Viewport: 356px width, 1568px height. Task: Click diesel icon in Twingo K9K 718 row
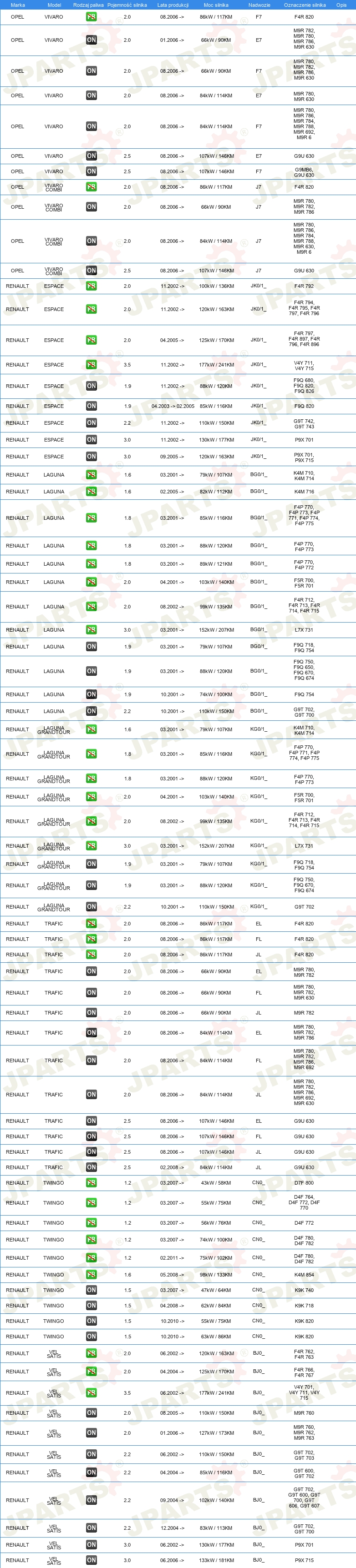point(92,1306)
